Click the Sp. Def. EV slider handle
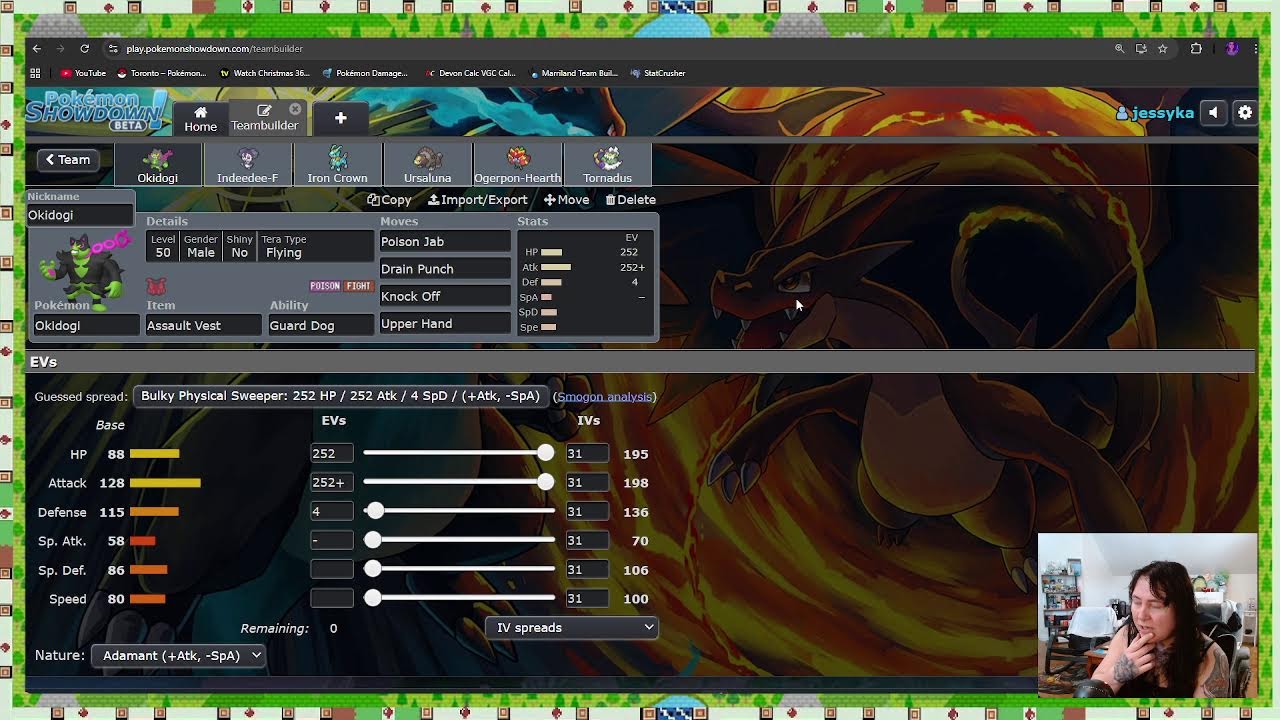 (x=373, y=569)
